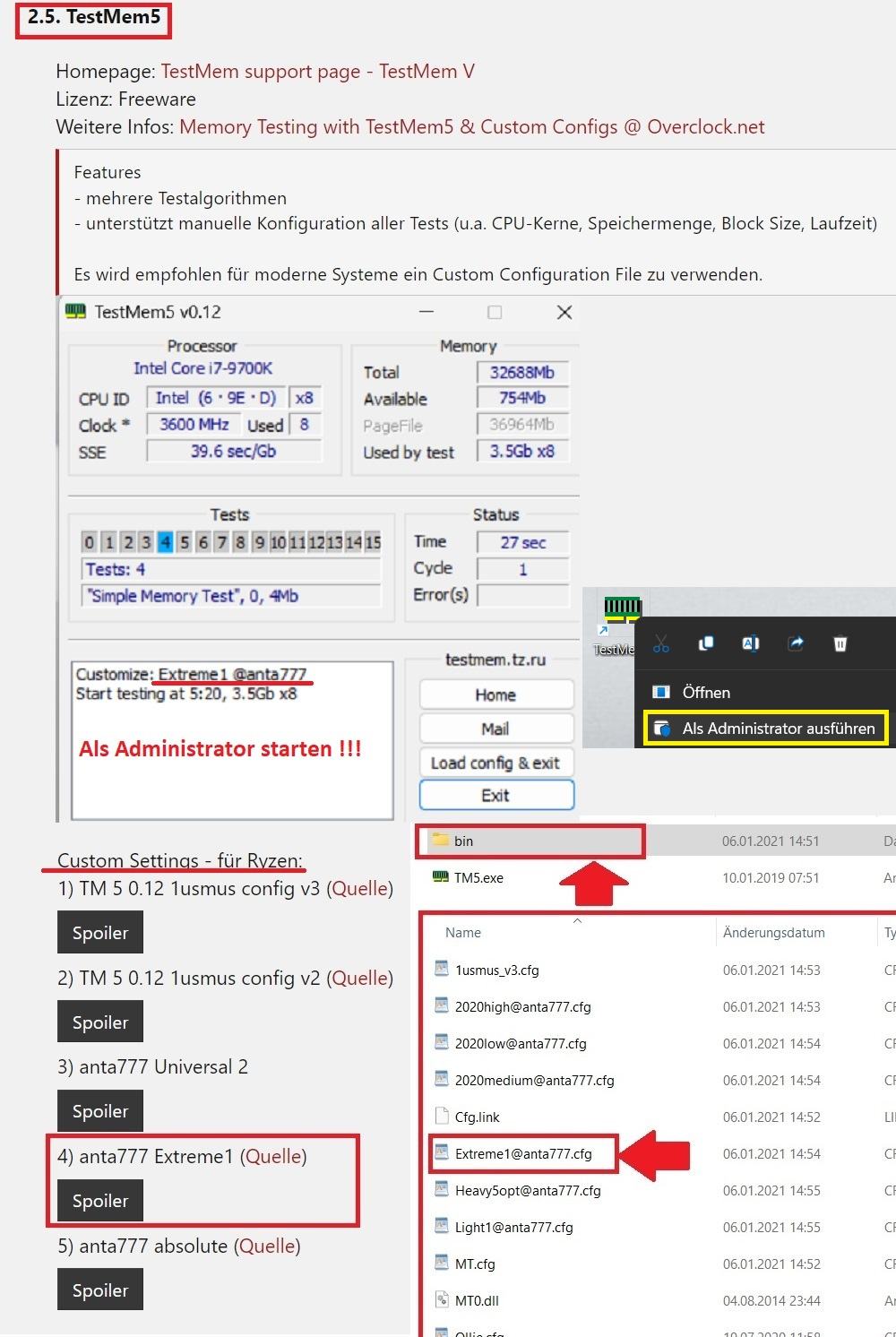Screen dimensions: 896x1337
Task: Click the 1usmus_v3.cfg file icon
Action: point(441,969)
